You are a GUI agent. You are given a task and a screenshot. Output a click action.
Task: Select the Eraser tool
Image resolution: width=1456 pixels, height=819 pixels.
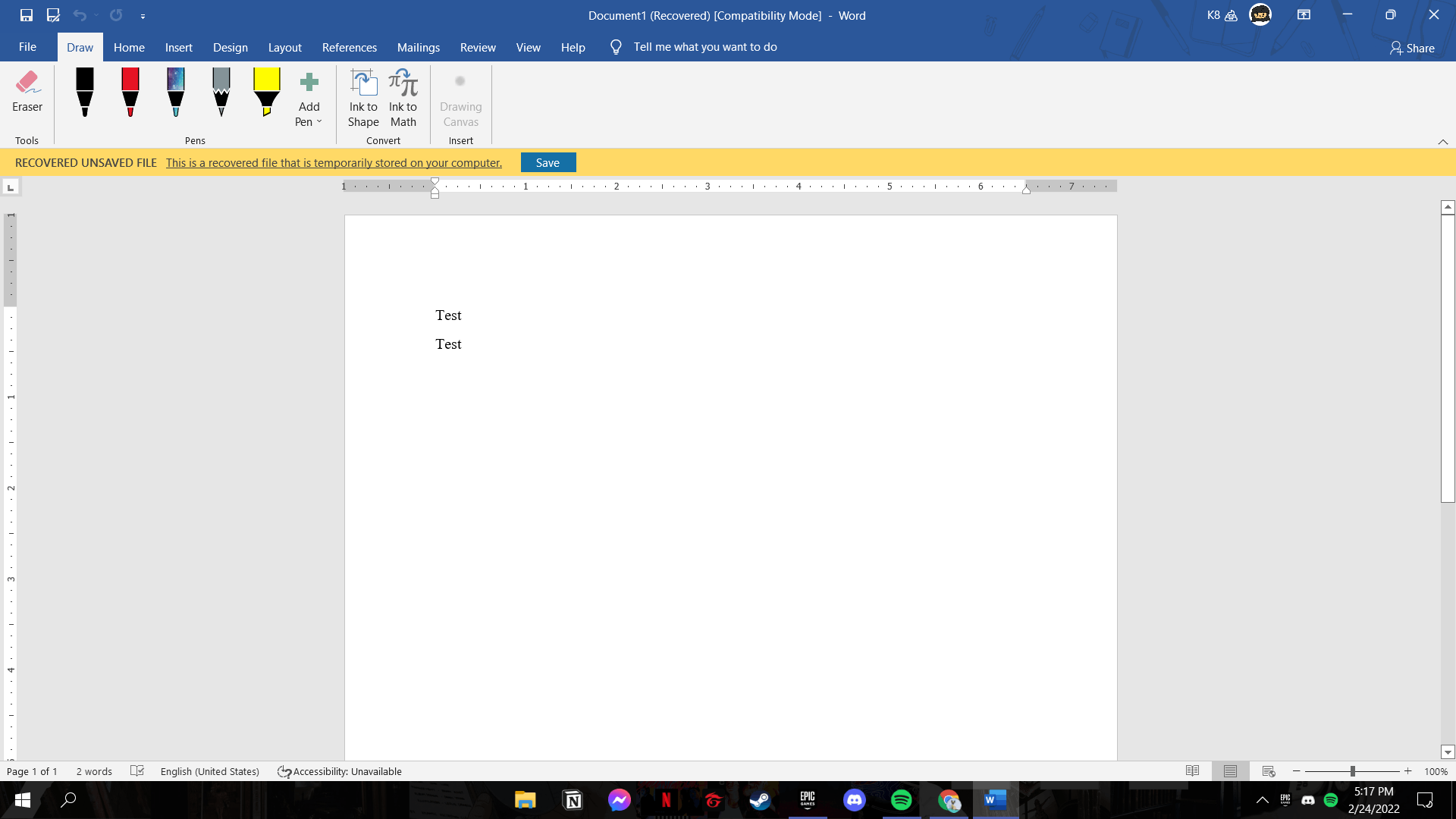point(27,91)
